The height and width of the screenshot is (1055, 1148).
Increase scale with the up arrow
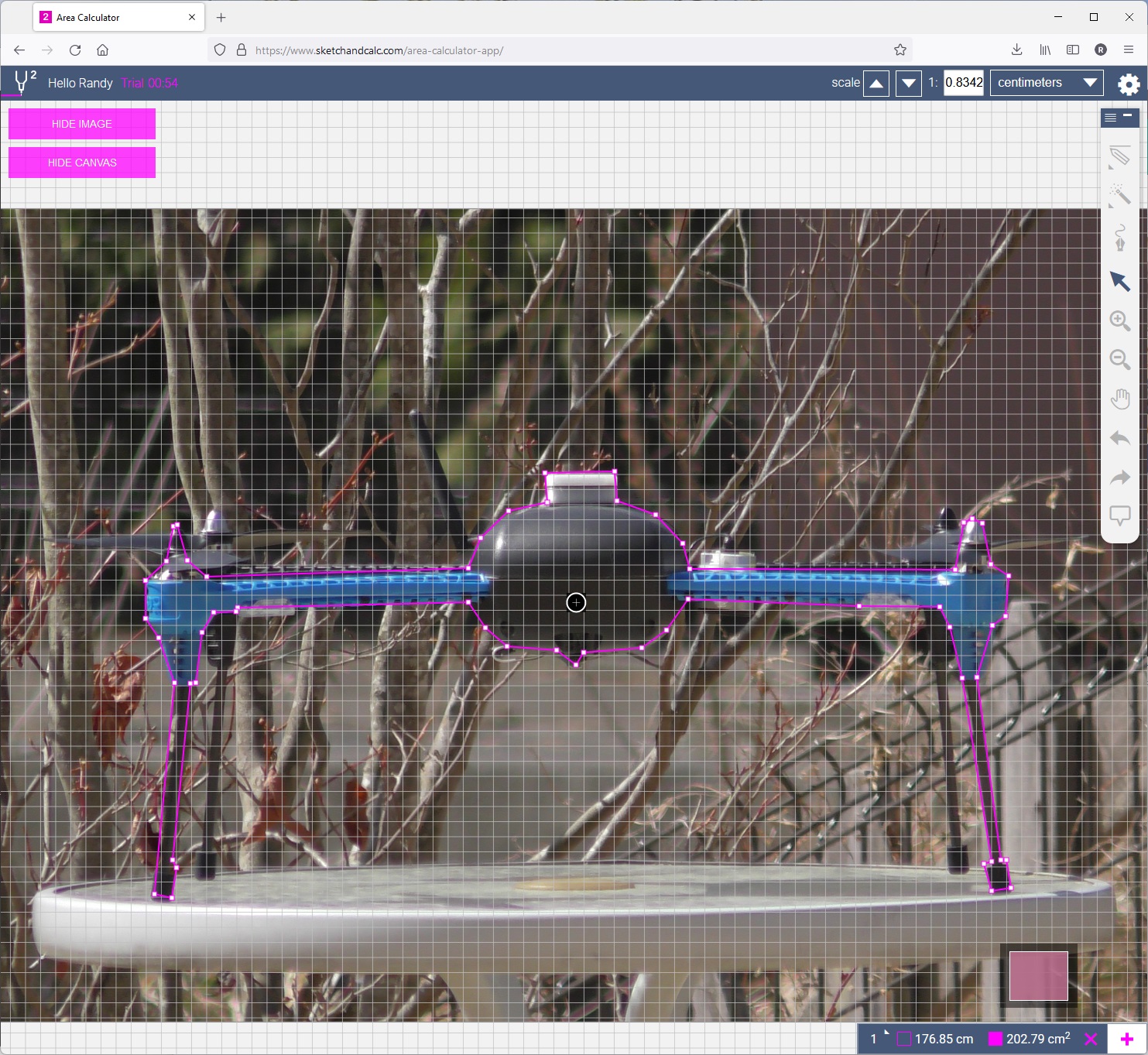pyautogui.click(x=876, y=83)
